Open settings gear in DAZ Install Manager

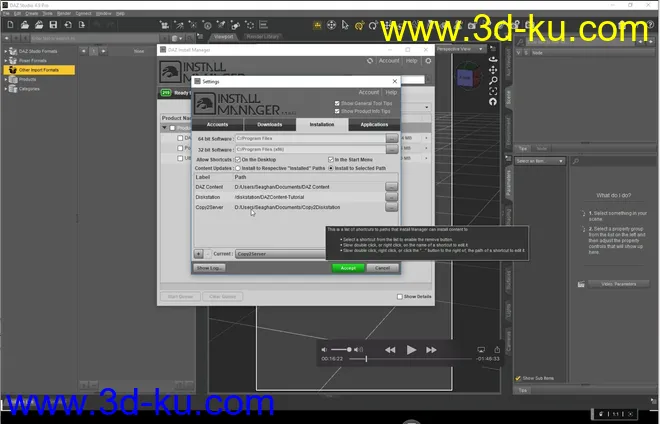[428, 61]
